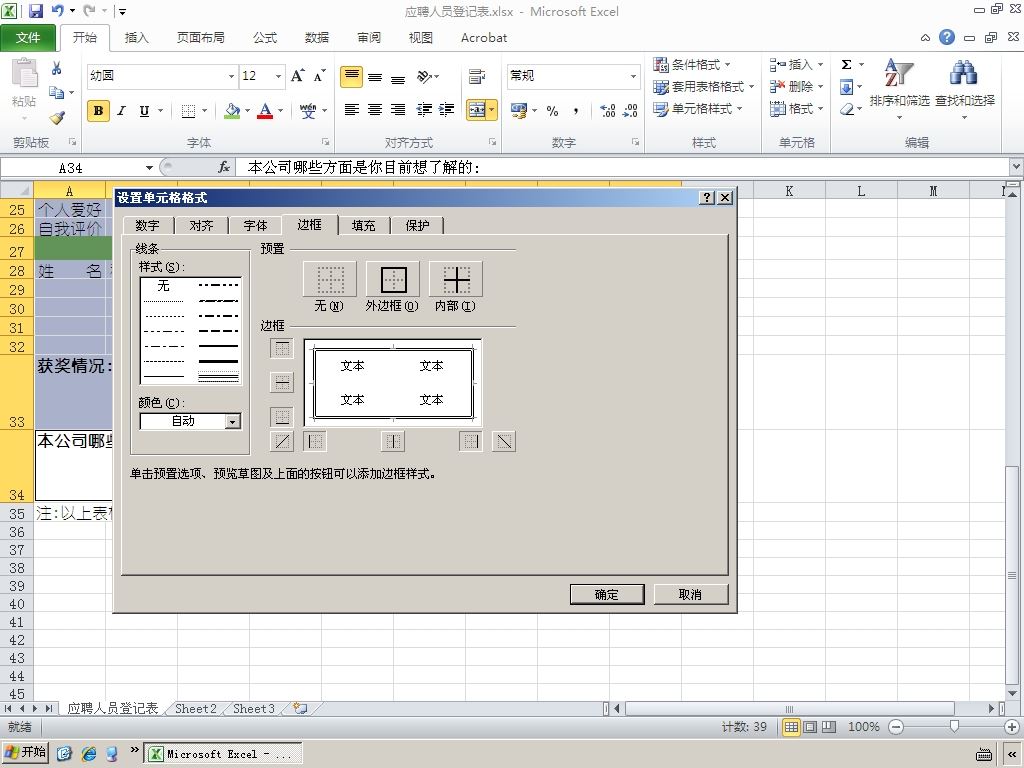
Task: Click the Font Color A icon
Action: (265, 111)
